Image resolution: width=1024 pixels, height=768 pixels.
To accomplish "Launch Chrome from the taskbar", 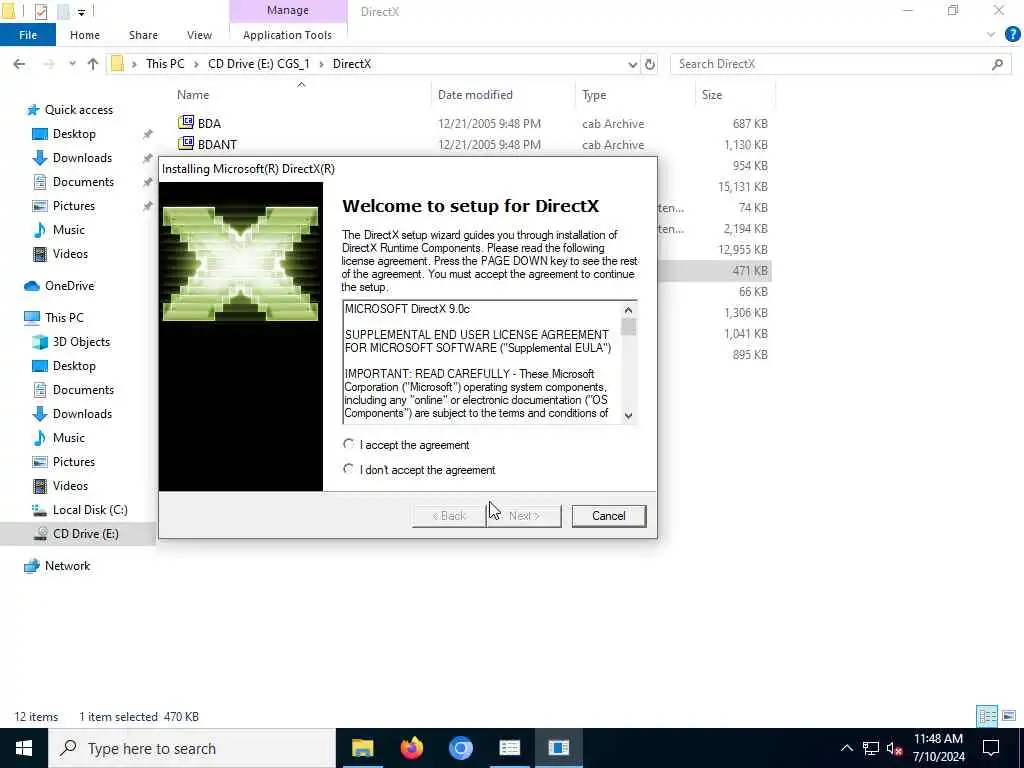I will (460, 748).
